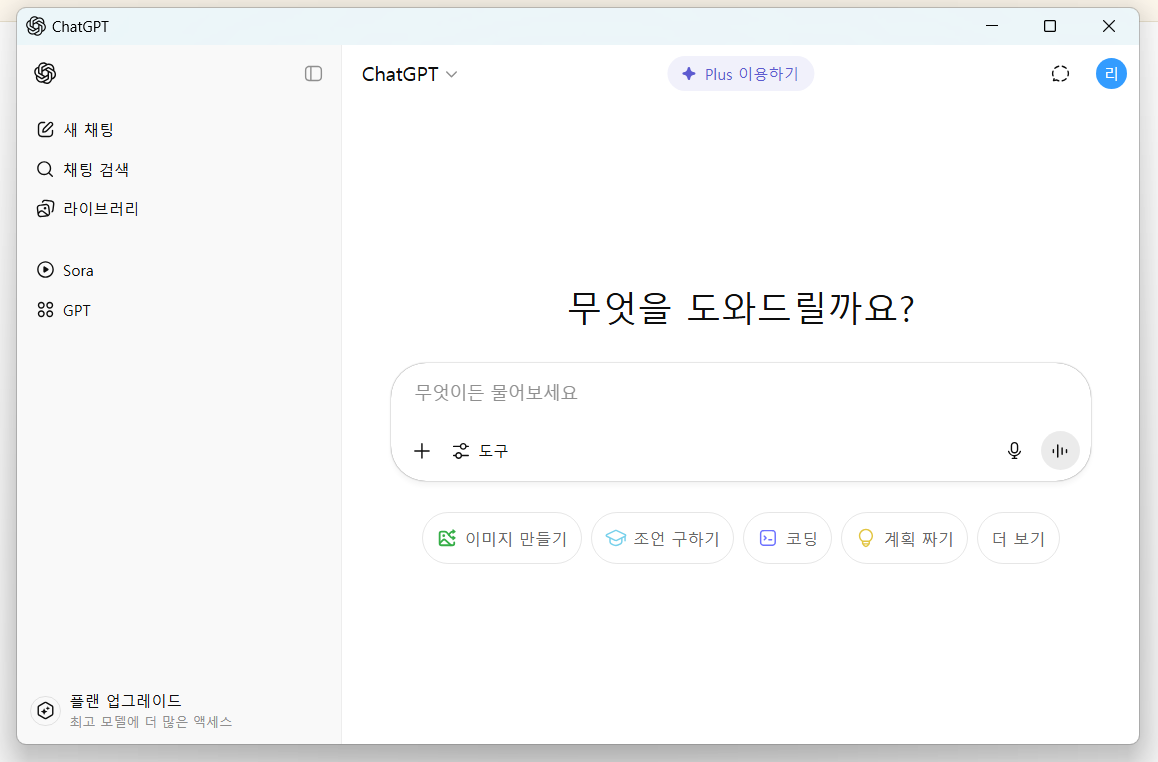Viewport: 1158px width, 762px height.
Task: Open the profile menu via the 리 avatar
Action: [1111, 73]
